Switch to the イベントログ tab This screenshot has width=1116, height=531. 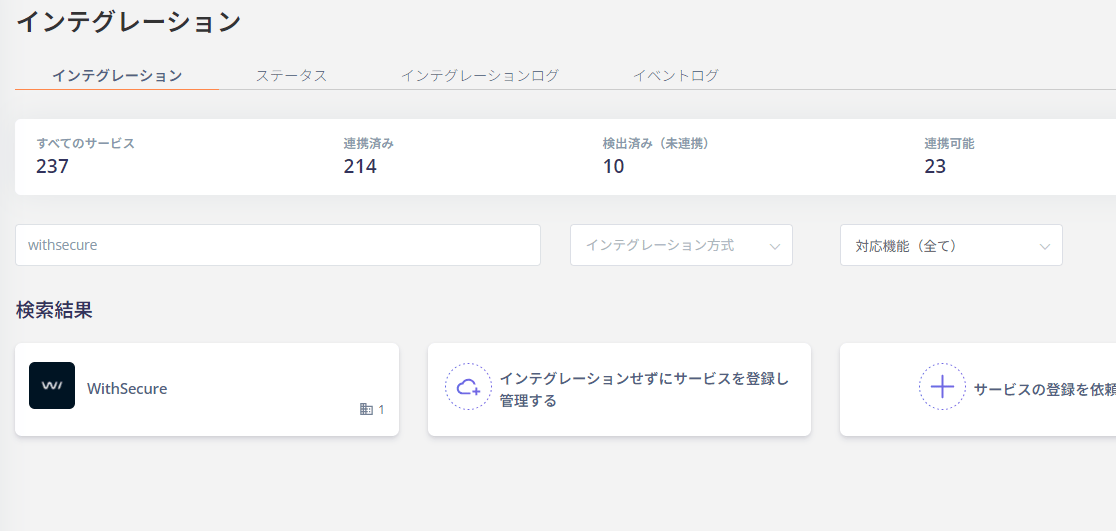[x=675, y=75]
